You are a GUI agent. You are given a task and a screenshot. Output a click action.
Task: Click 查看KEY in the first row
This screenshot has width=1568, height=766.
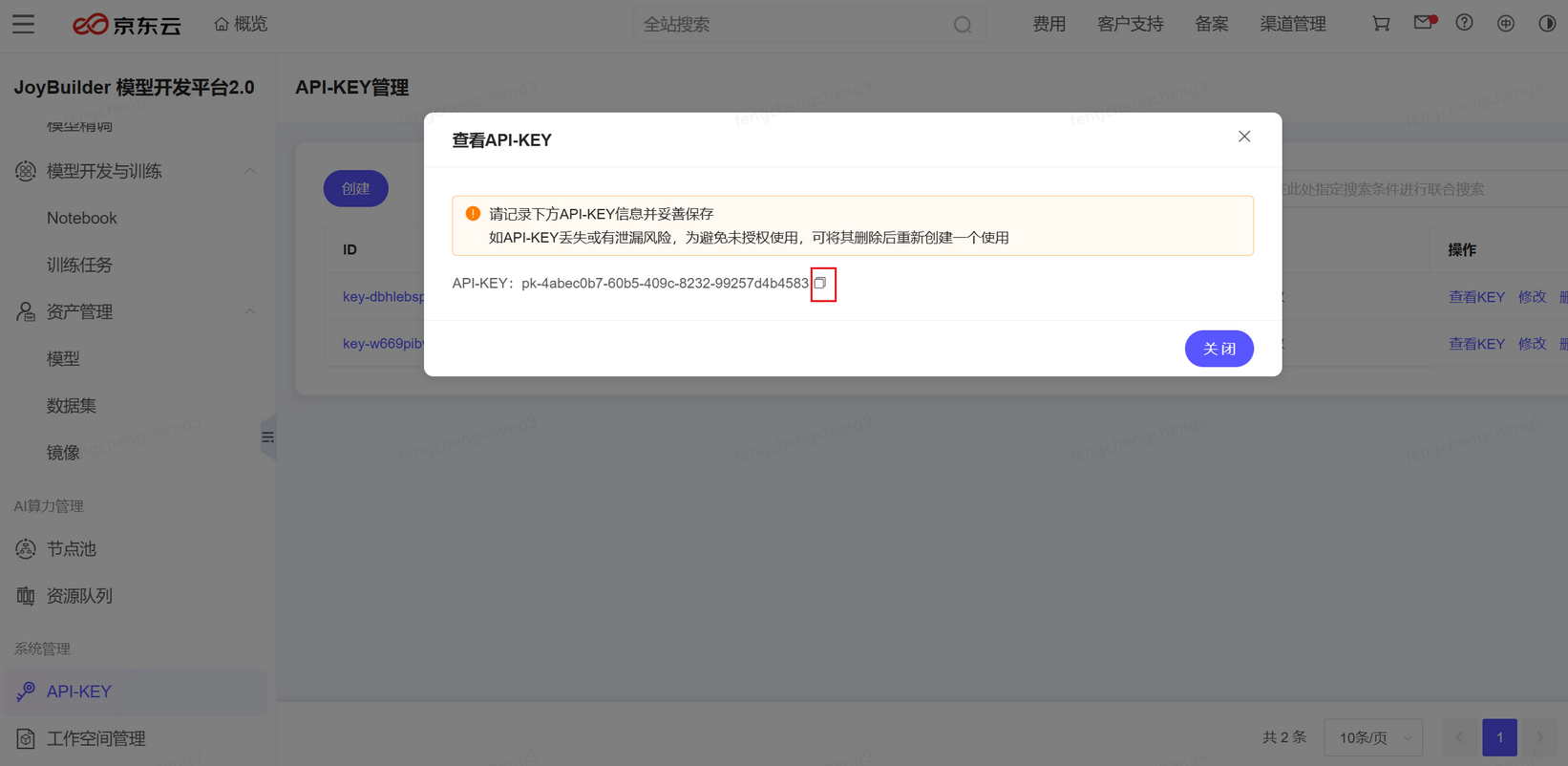click(1476, 297)
